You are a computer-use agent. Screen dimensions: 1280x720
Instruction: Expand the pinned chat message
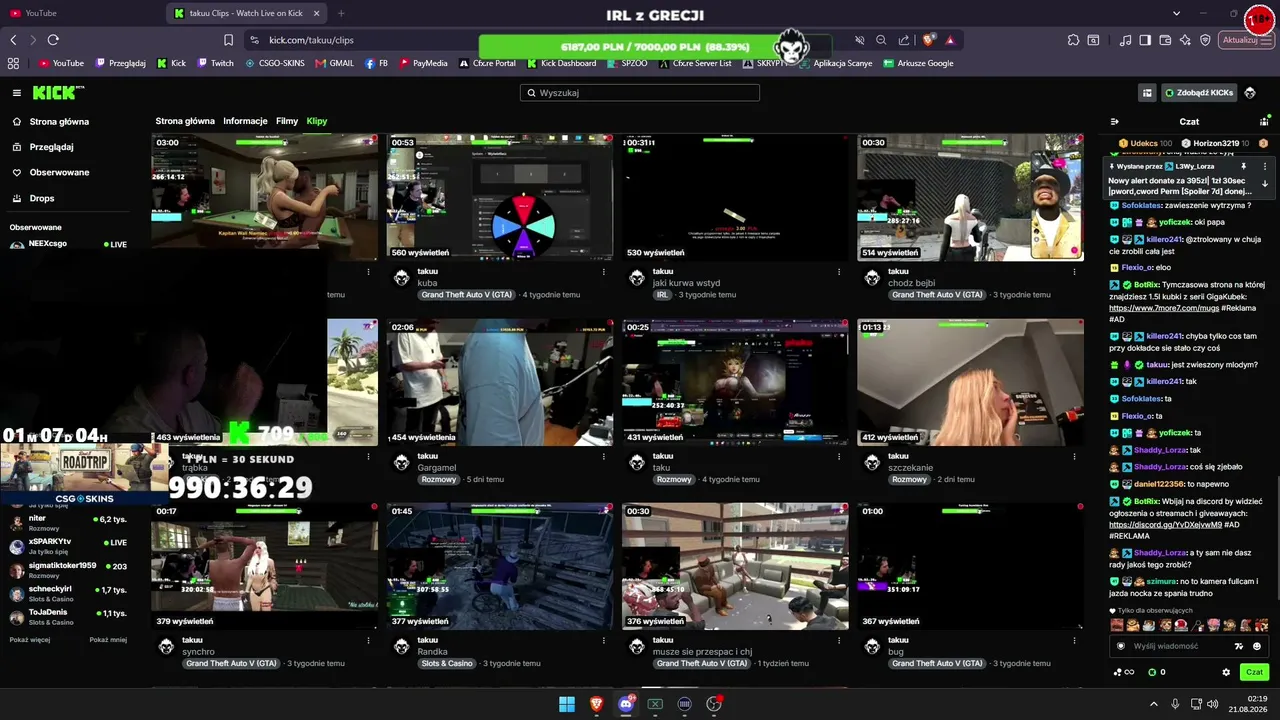[1264, 184]
